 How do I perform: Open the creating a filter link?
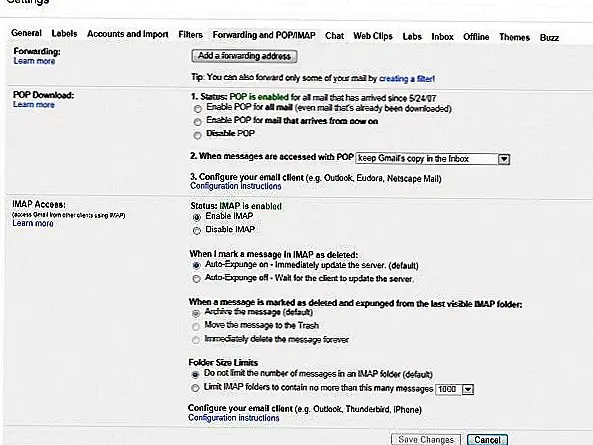coord(407,79)
